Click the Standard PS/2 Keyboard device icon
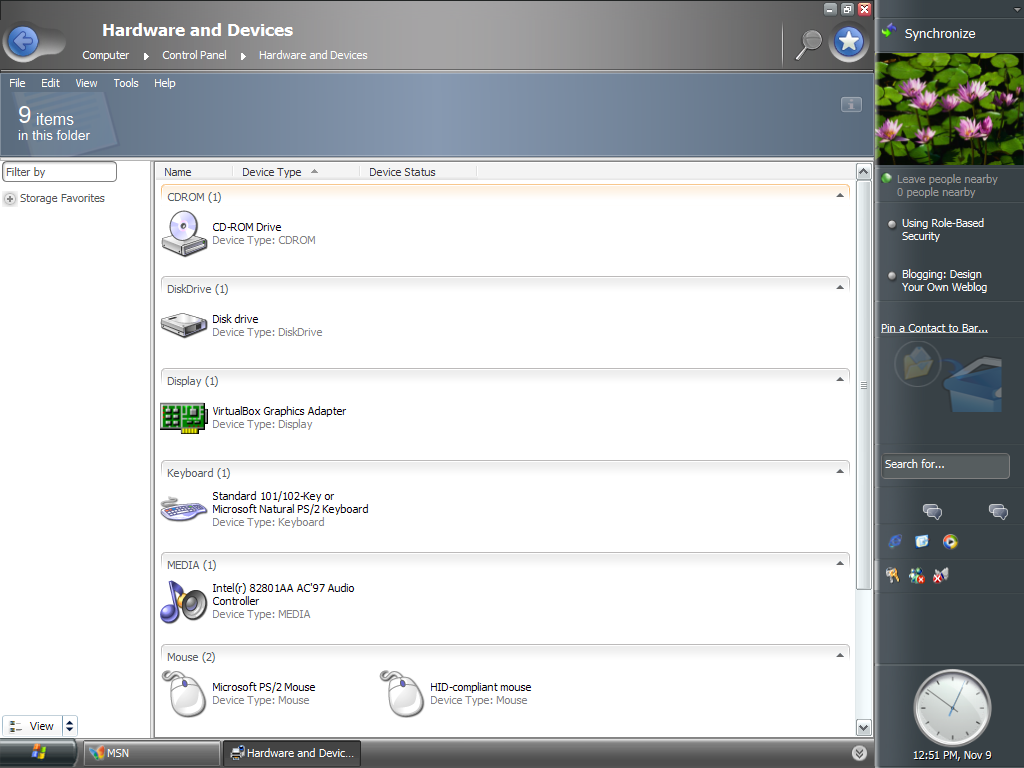This screenshot has height=768, width=1024. coord(183,509)
